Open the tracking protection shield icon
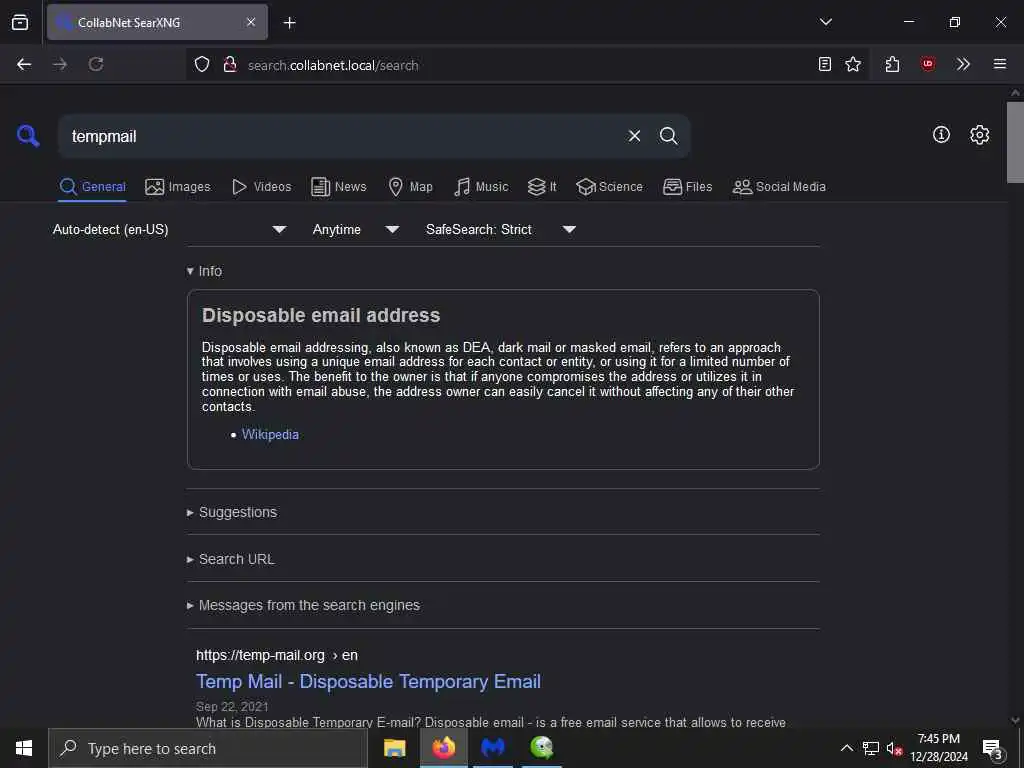This screenshot has width=1024, height=768. pos(202,64)
